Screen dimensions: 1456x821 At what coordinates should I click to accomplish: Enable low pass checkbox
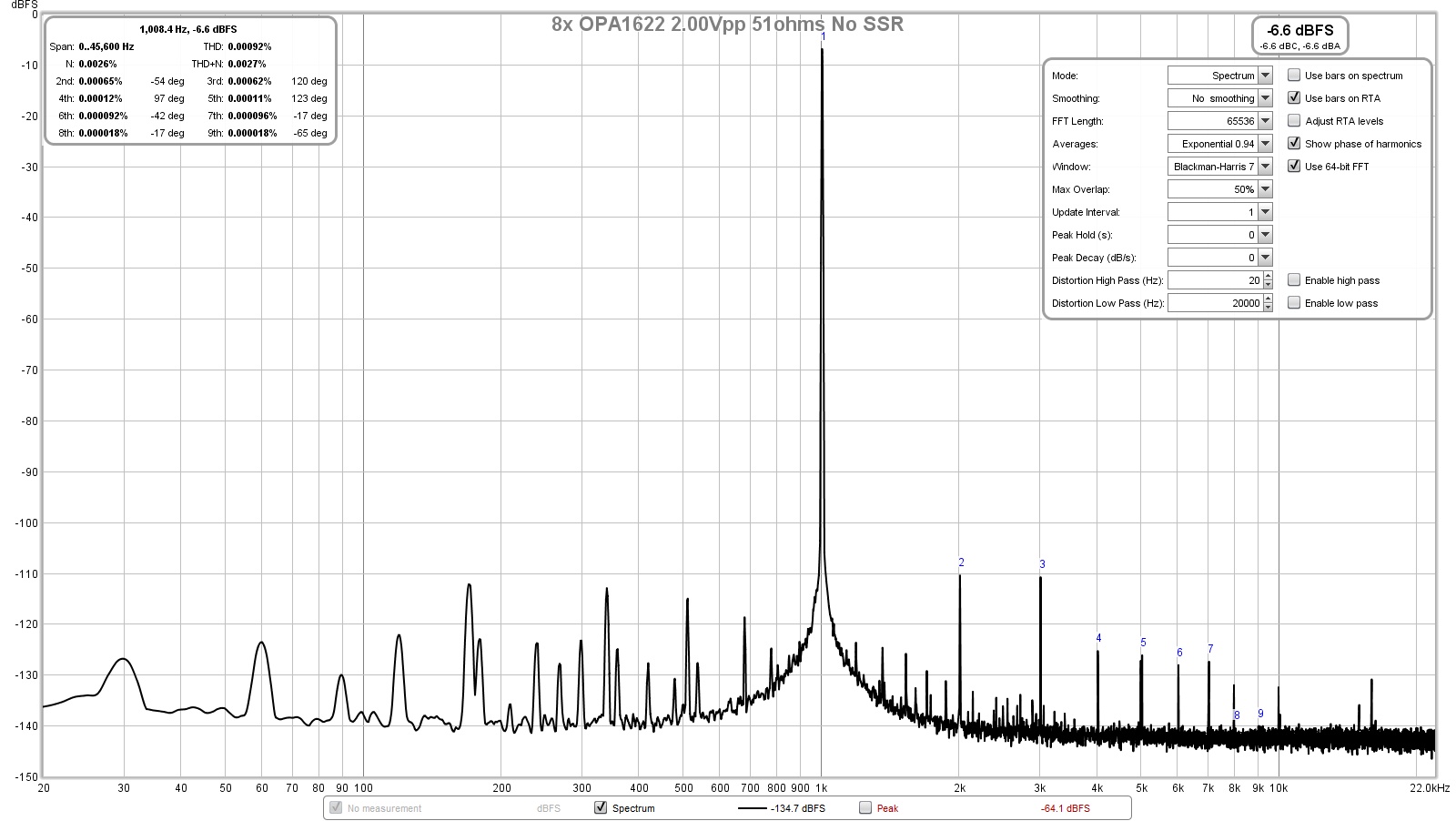[1293, 303]
